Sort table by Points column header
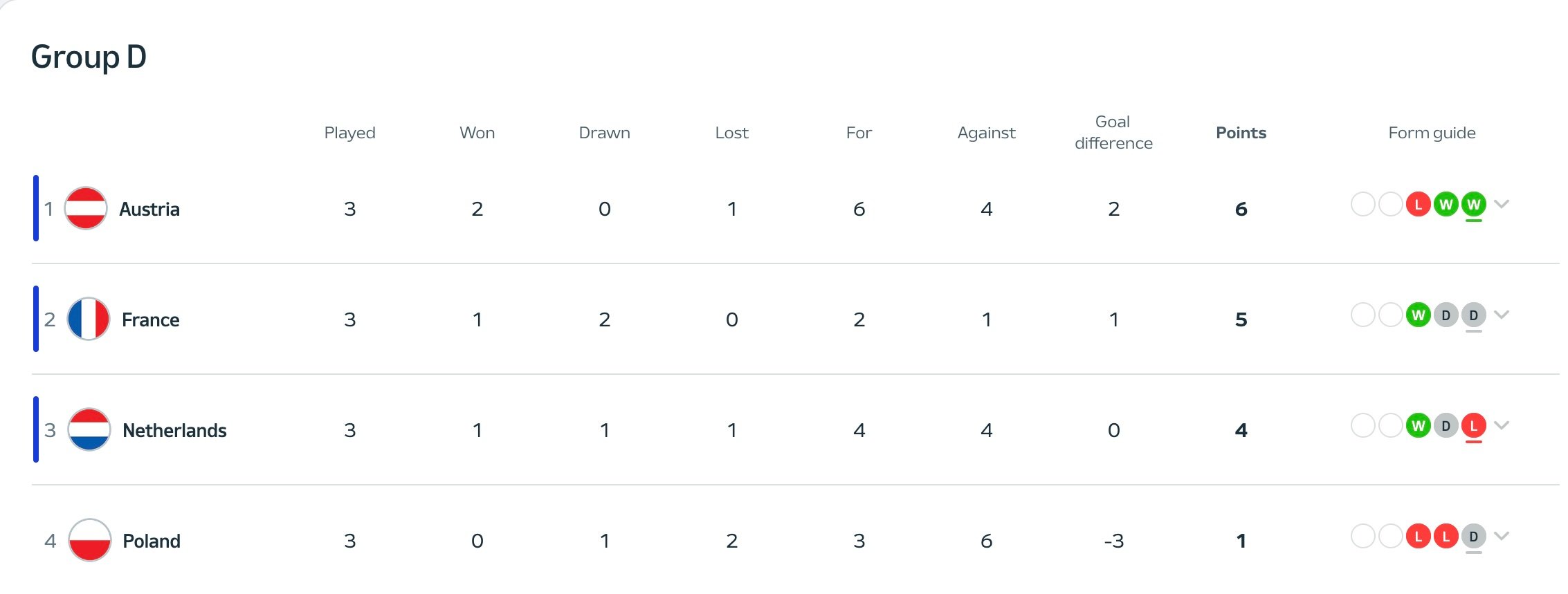Viewport: 1568px width, 594px height. 1241,133
